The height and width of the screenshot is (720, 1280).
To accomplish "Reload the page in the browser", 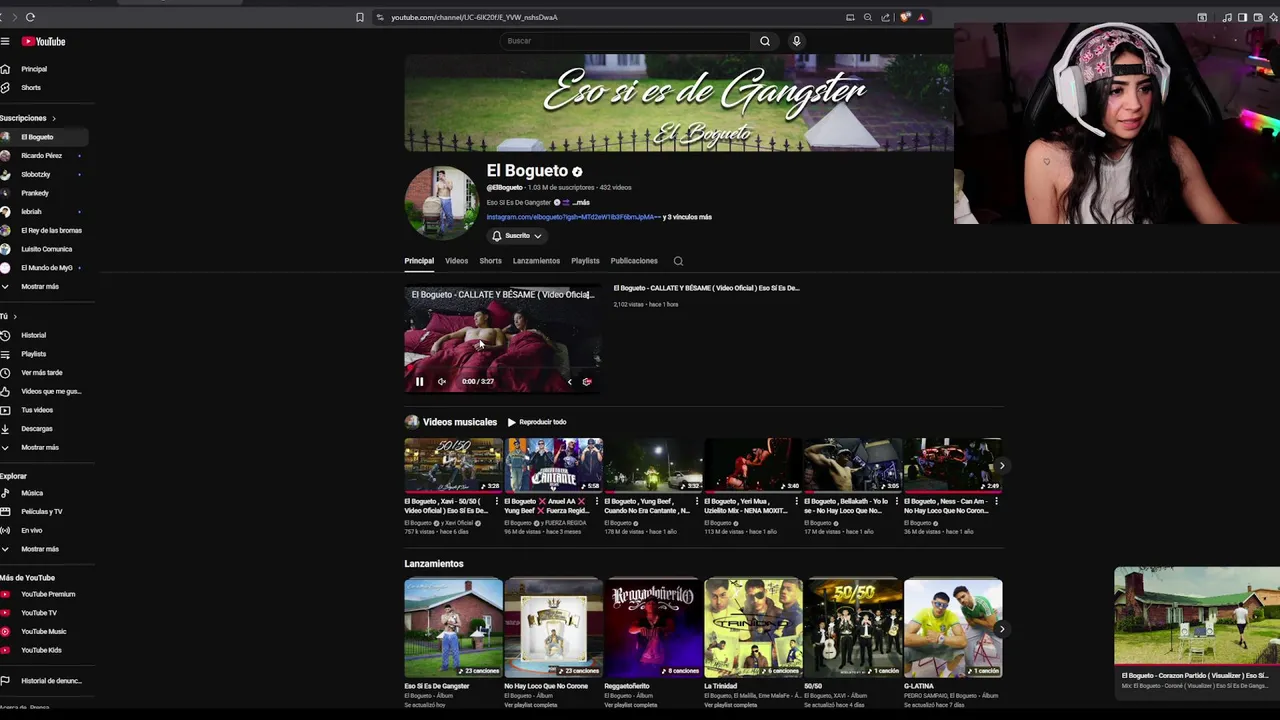I will click(x=30, y=17).
